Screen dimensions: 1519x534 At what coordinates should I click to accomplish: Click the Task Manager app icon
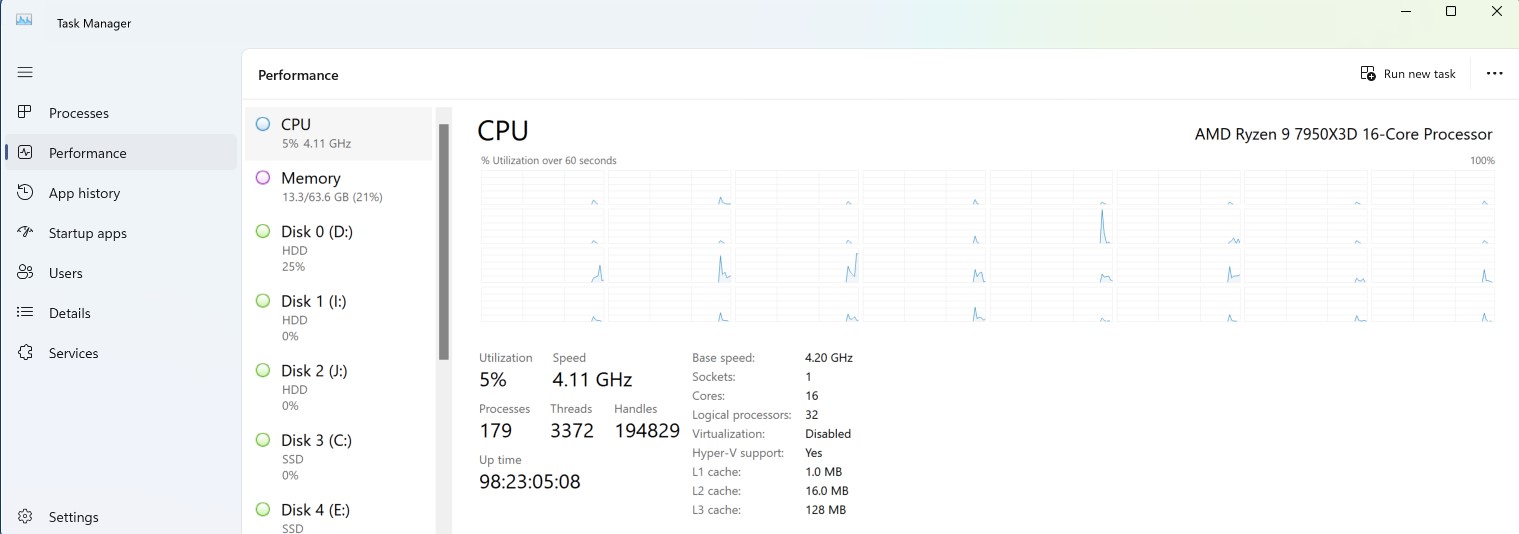click(24, 20)
